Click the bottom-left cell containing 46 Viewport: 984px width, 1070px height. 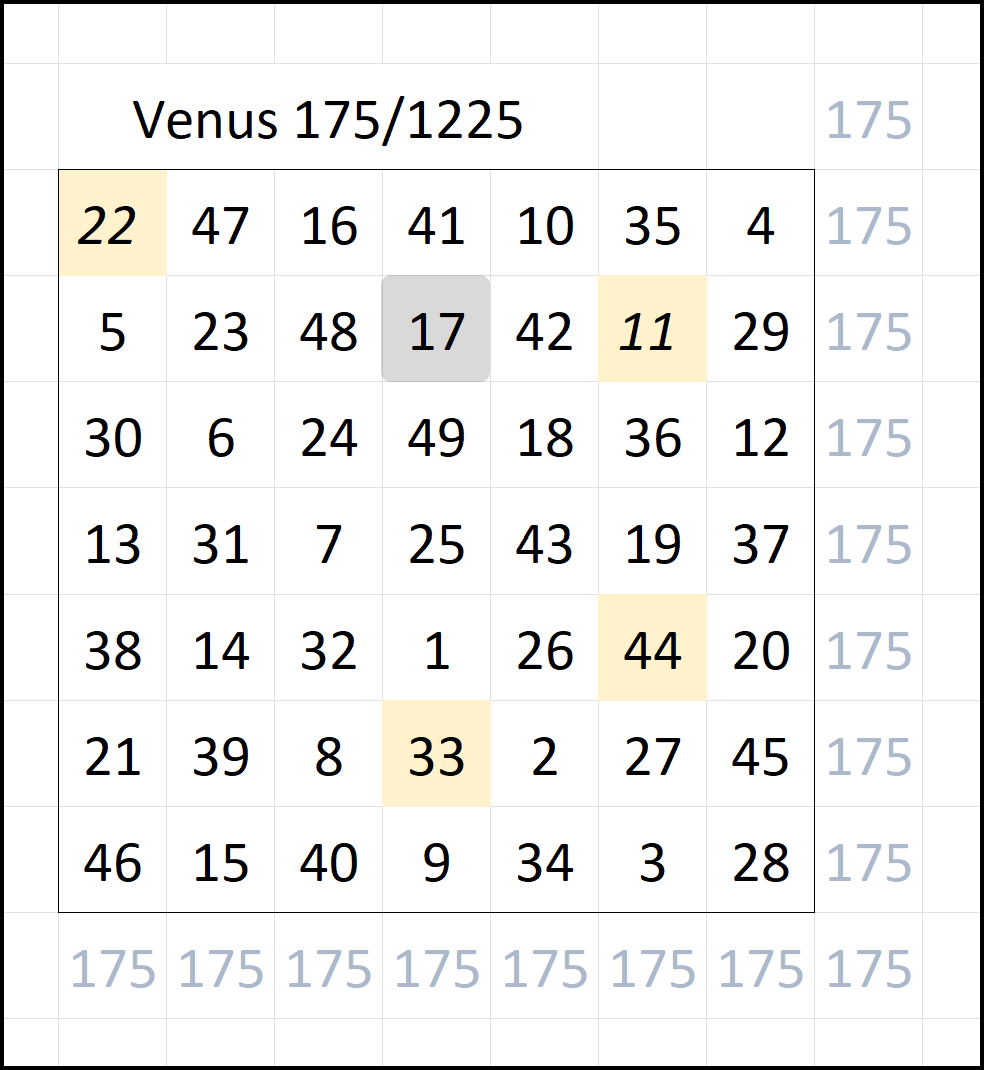click(x=112, y=862)
